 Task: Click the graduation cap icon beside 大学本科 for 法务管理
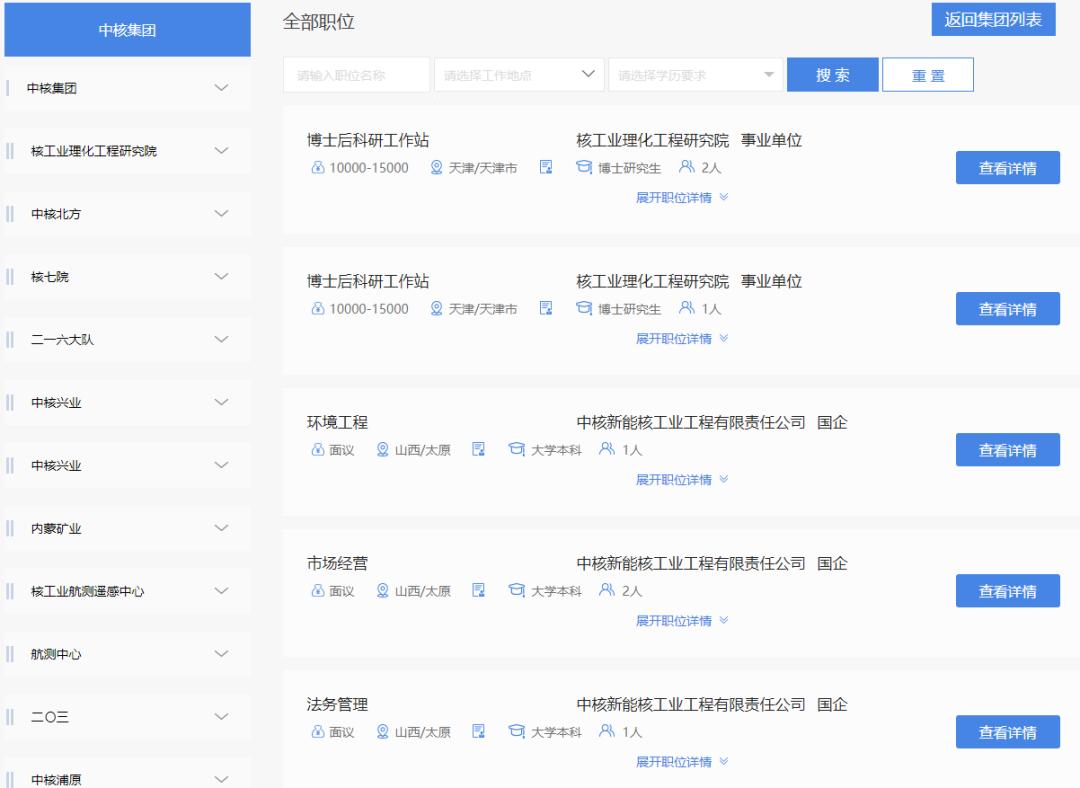tap(516, 731)
